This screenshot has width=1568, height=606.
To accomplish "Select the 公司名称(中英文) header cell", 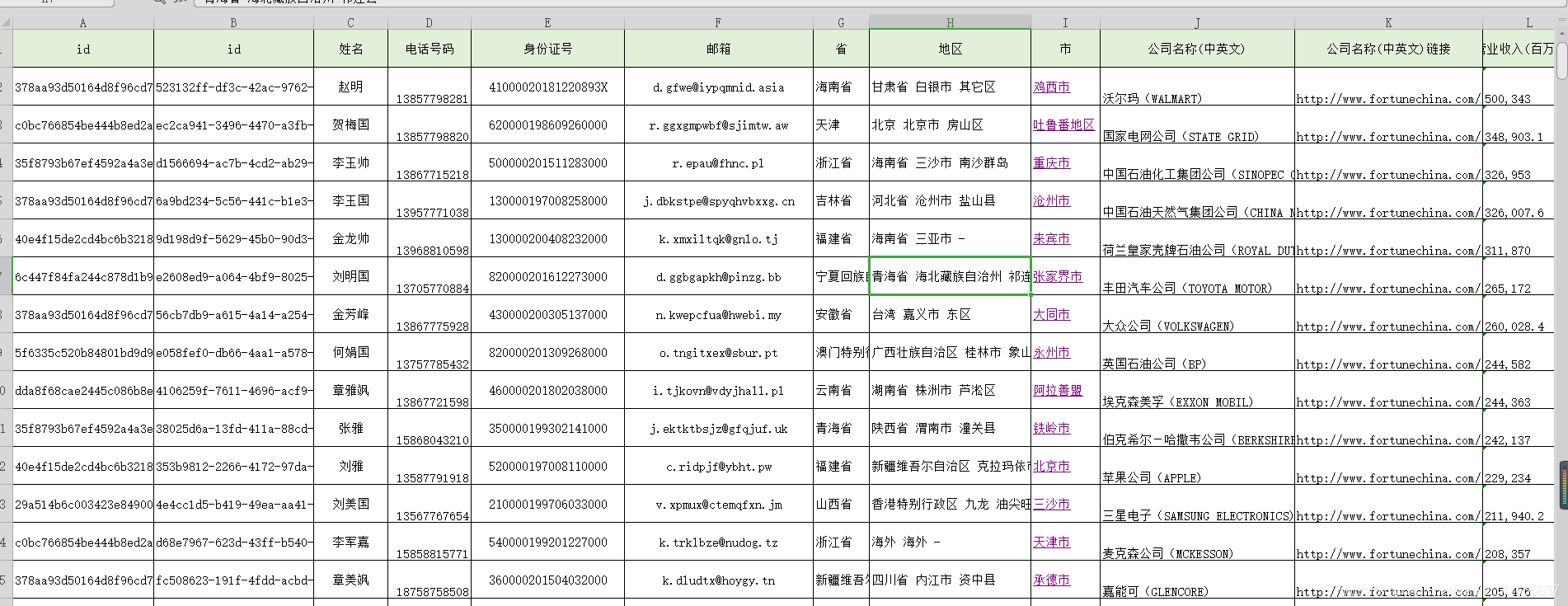I will 1197,49.
